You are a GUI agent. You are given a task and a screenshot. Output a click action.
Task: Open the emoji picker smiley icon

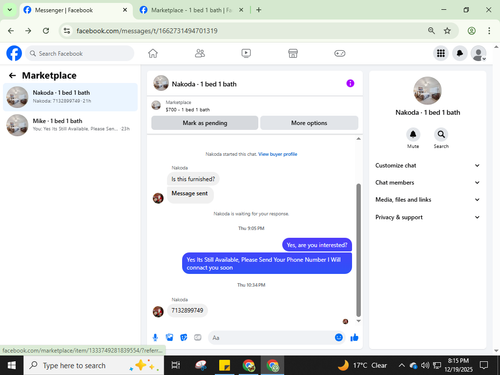point(339,337)
